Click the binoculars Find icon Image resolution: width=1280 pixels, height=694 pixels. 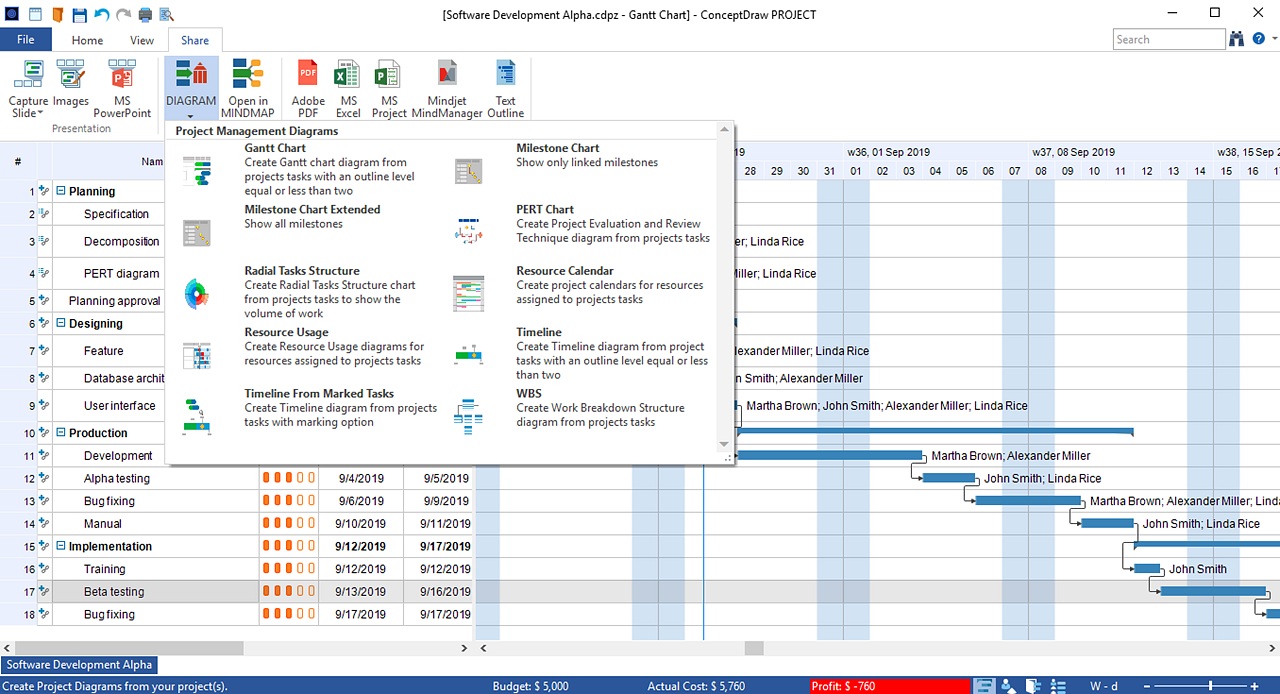(1237, 39)
